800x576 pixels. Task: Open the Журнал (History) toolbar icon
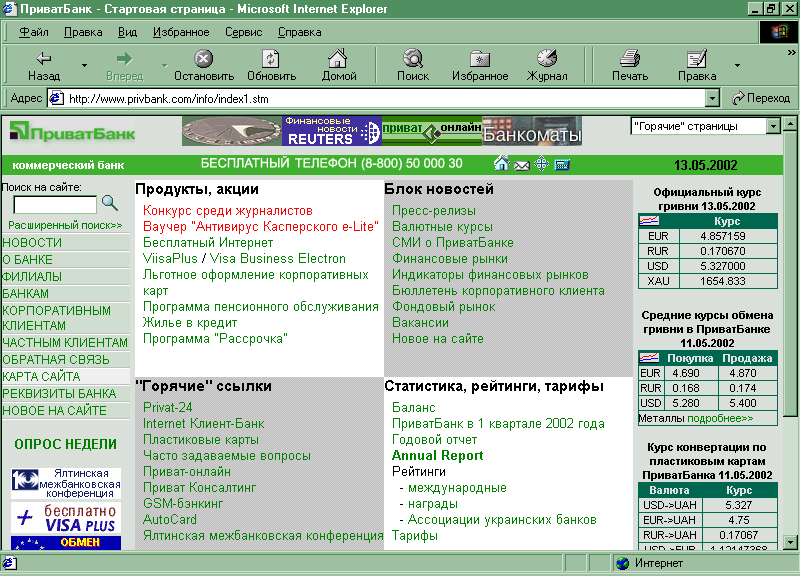click(x=547, y=65)
